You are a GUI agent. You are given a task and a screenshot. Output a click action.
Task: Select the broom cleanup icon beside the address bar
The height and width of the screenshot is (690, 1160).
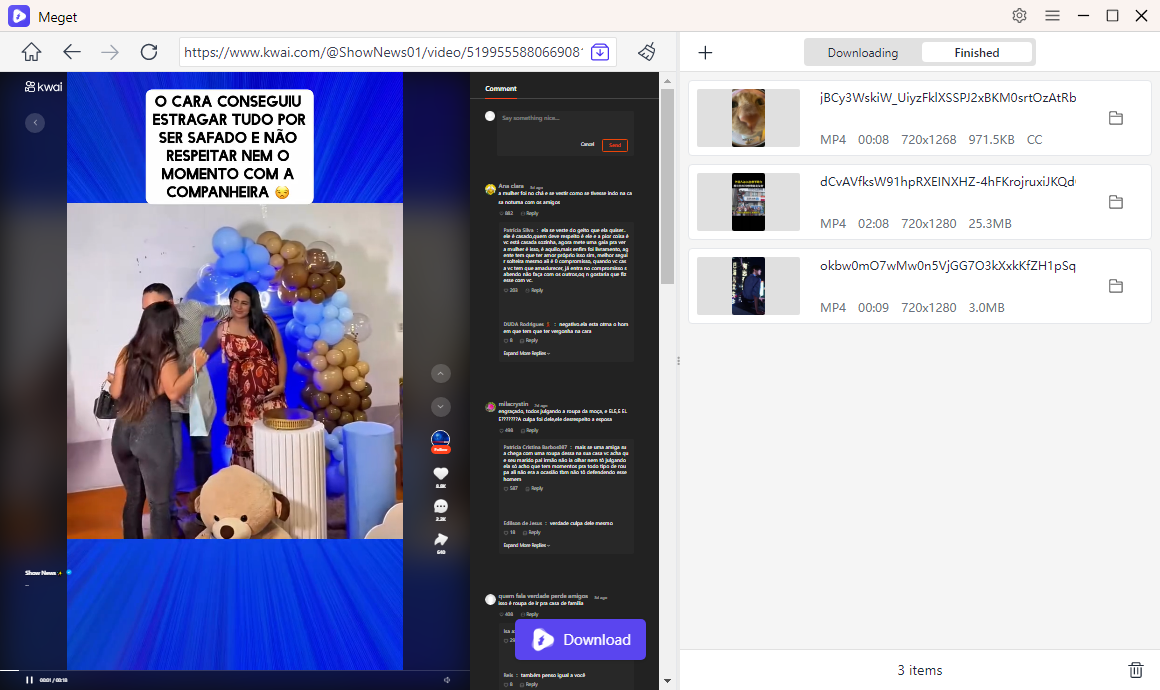[646, 52]
